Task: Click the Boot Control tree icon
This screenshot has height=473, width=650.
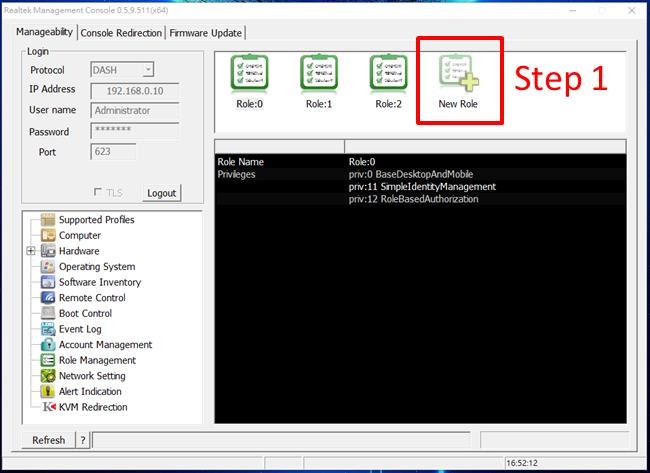Action: 48,313
